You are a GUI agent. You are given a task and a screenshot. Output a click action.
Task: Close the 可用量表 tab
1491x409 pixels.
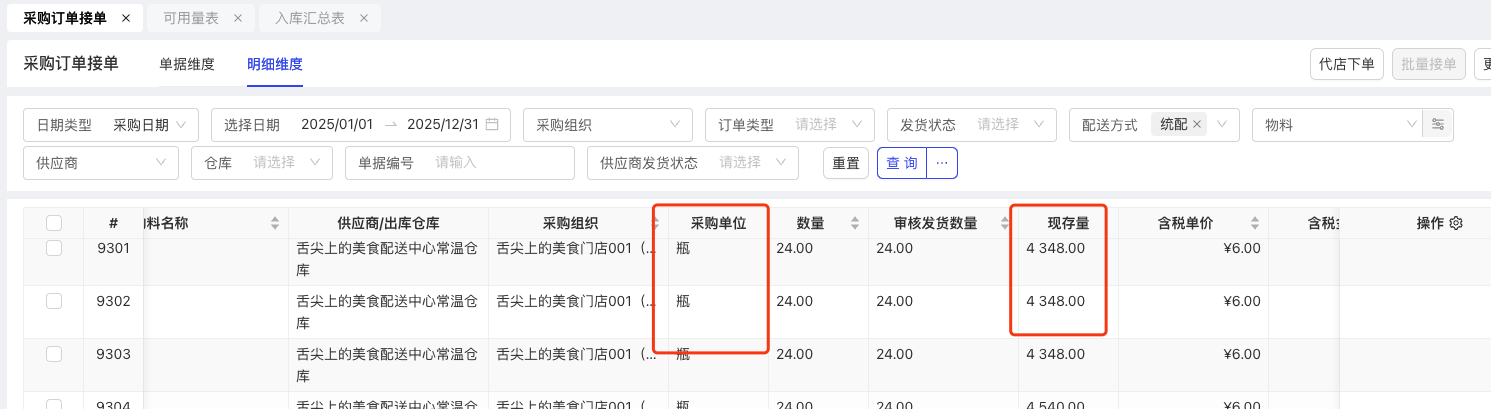coord(237,18)
